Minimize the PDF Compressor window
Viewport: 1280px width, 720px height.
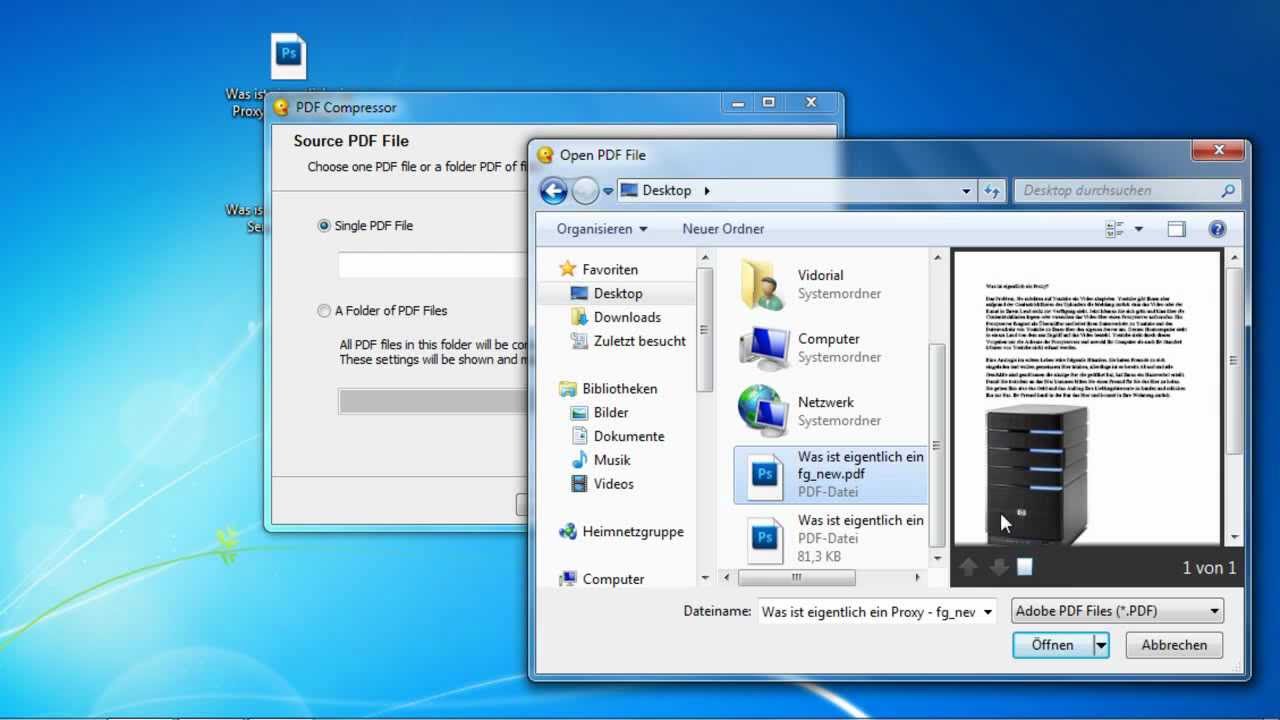738,103
